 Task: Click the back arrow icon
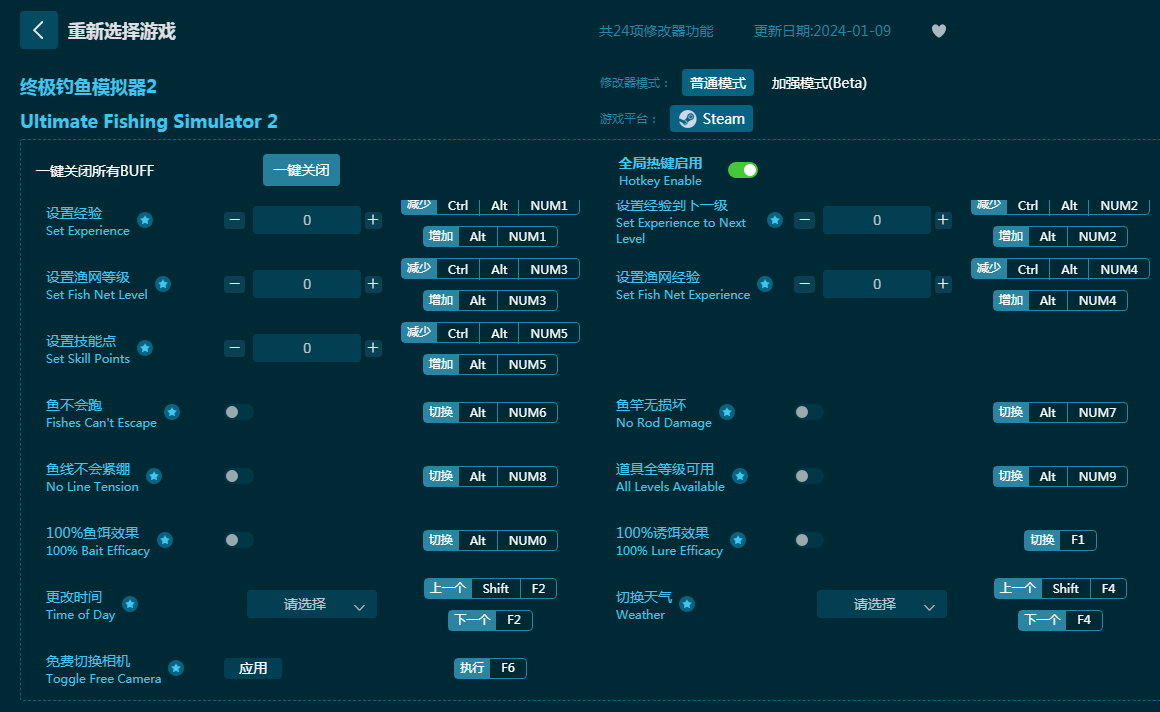click(x=38, y=30)
